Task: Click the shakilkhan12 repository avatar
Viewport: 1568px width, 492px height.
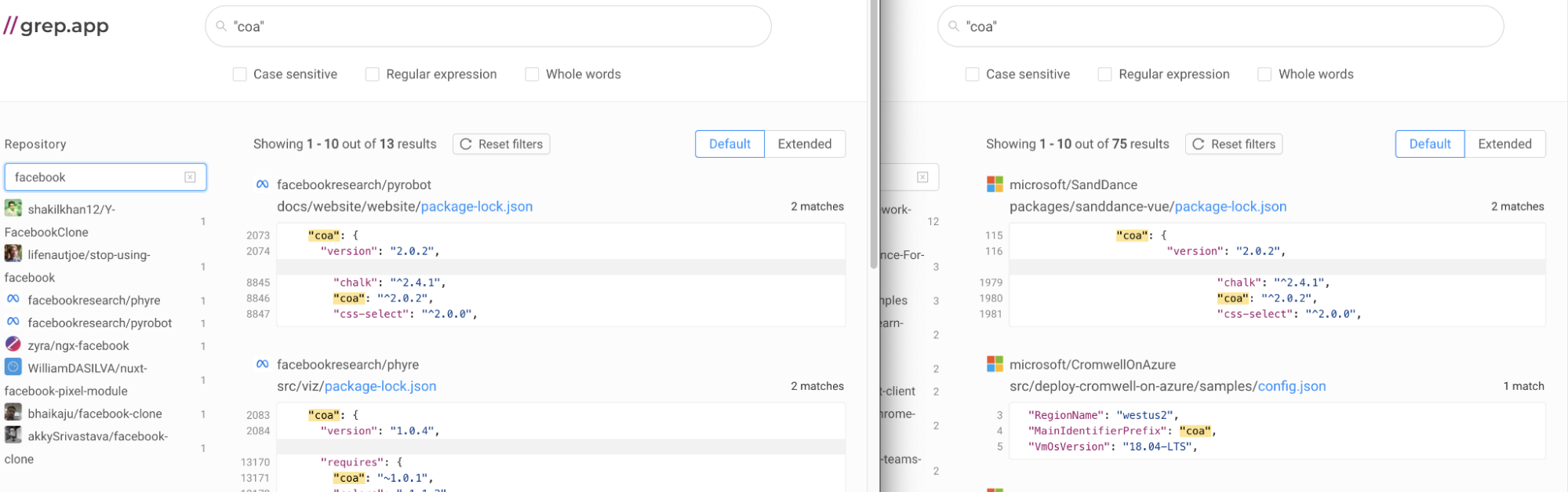Action: click(x=13, y=209)
